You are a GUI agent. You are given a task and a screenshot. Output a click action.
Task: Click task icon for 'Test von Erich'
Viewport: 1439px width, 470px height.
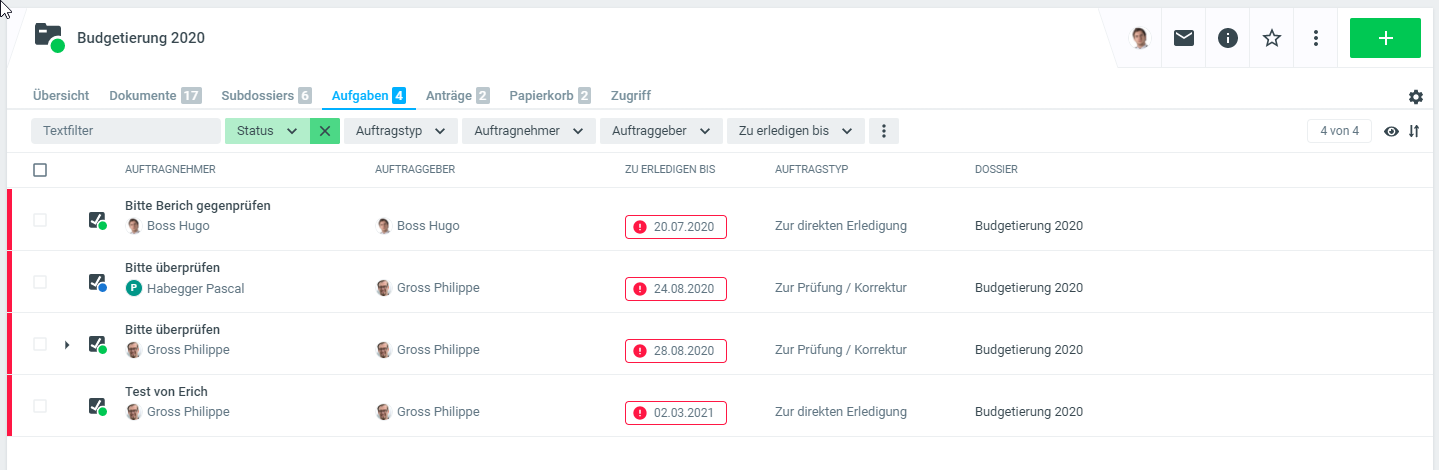pyautogui.click(x=97, y=406)
